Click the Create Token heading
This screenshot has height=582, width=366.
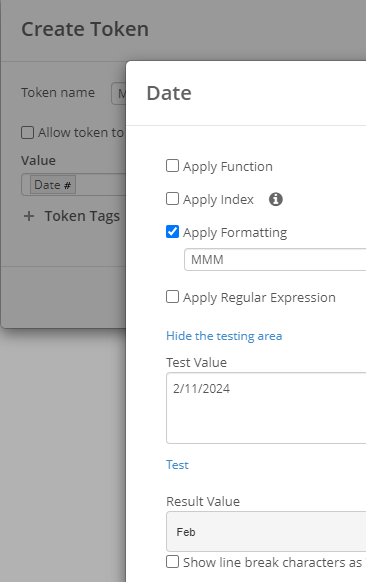[x=85, y=29]
